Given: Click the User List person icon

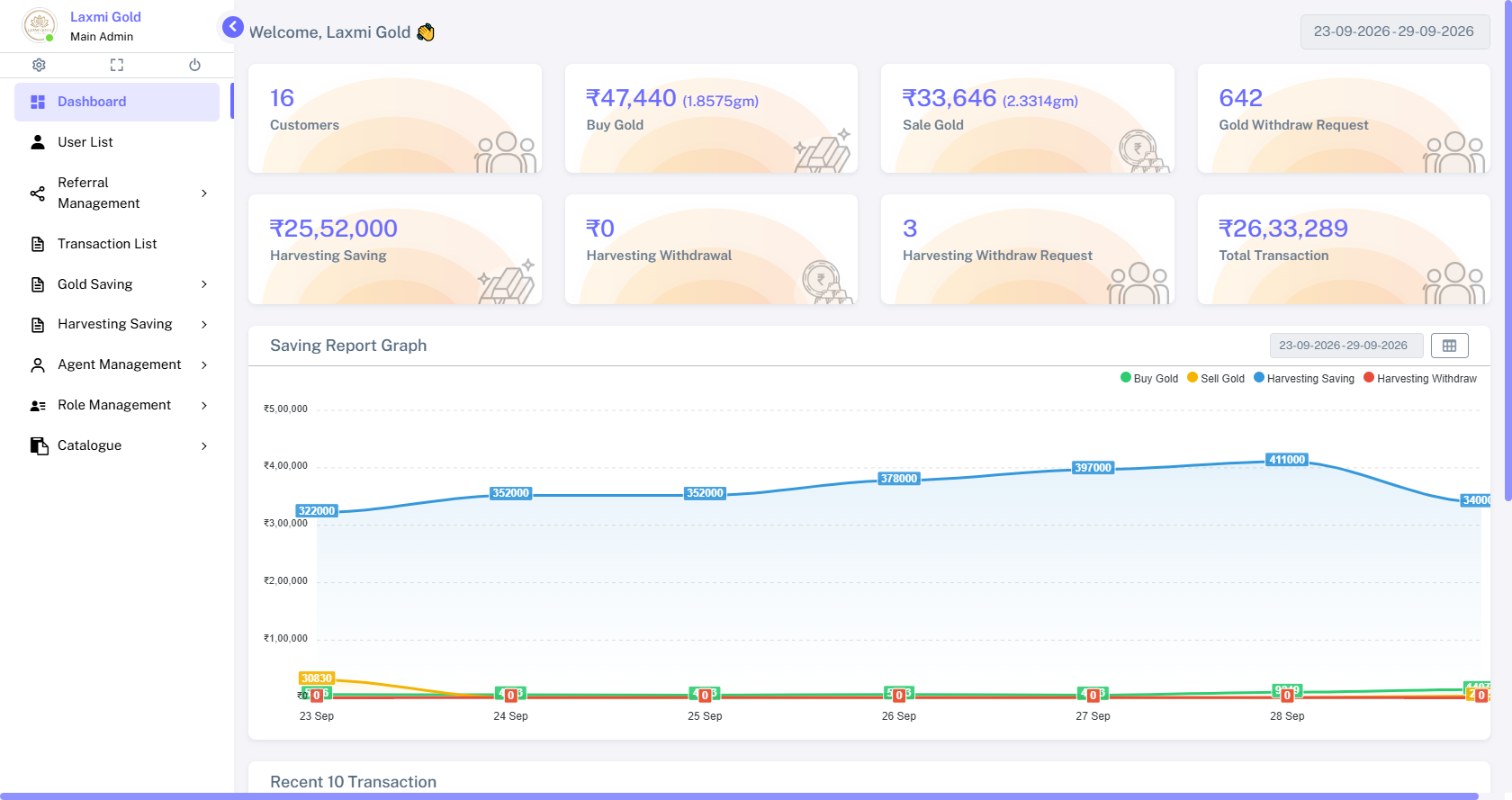Looking at the screenshot, I should click(x=38, y=142).
